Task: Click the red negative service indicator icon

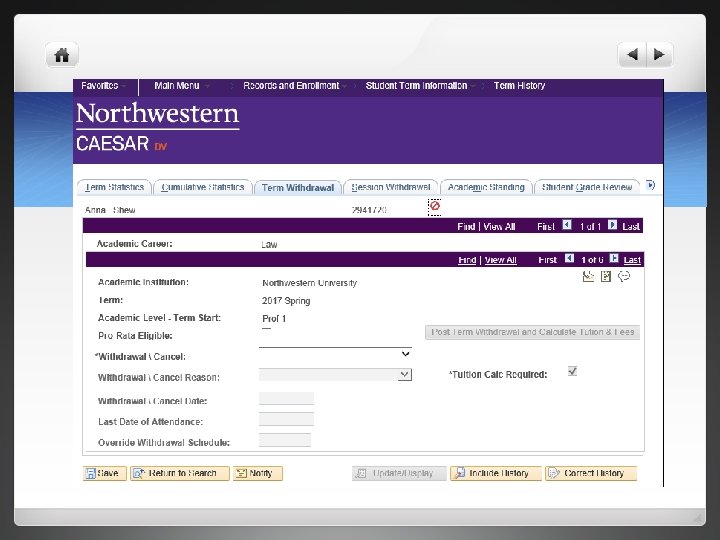Action: pyautogui.click(x=434, y=206)
